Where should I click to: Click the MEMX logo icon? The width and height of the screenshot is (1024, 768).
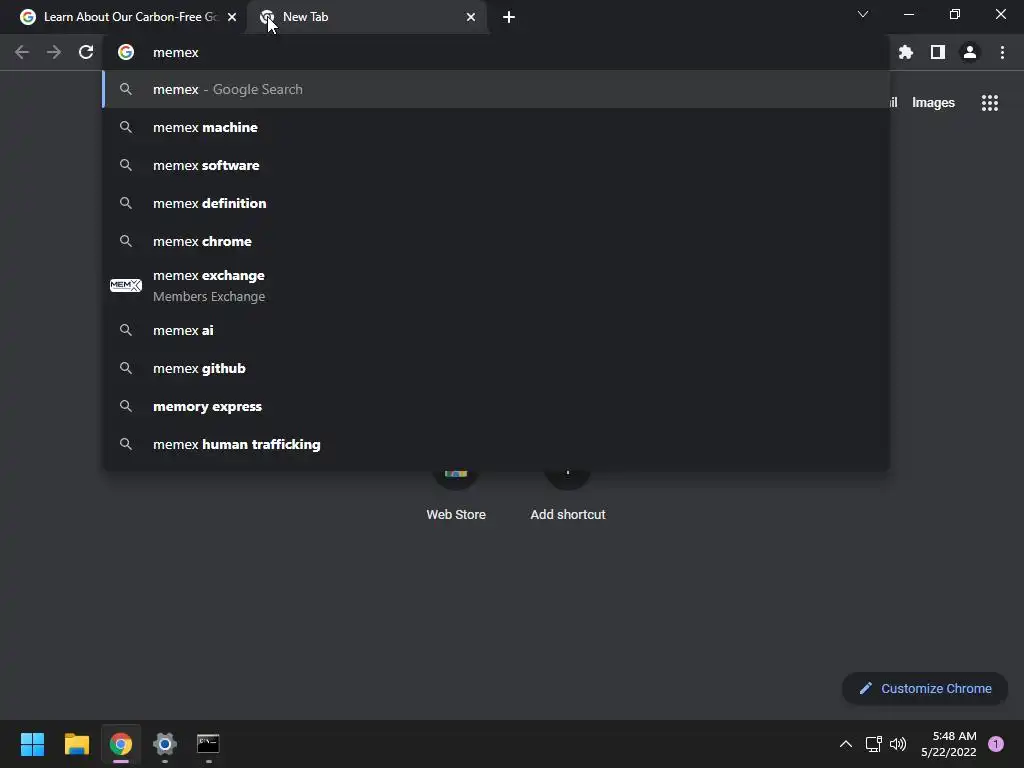point(126,285)
